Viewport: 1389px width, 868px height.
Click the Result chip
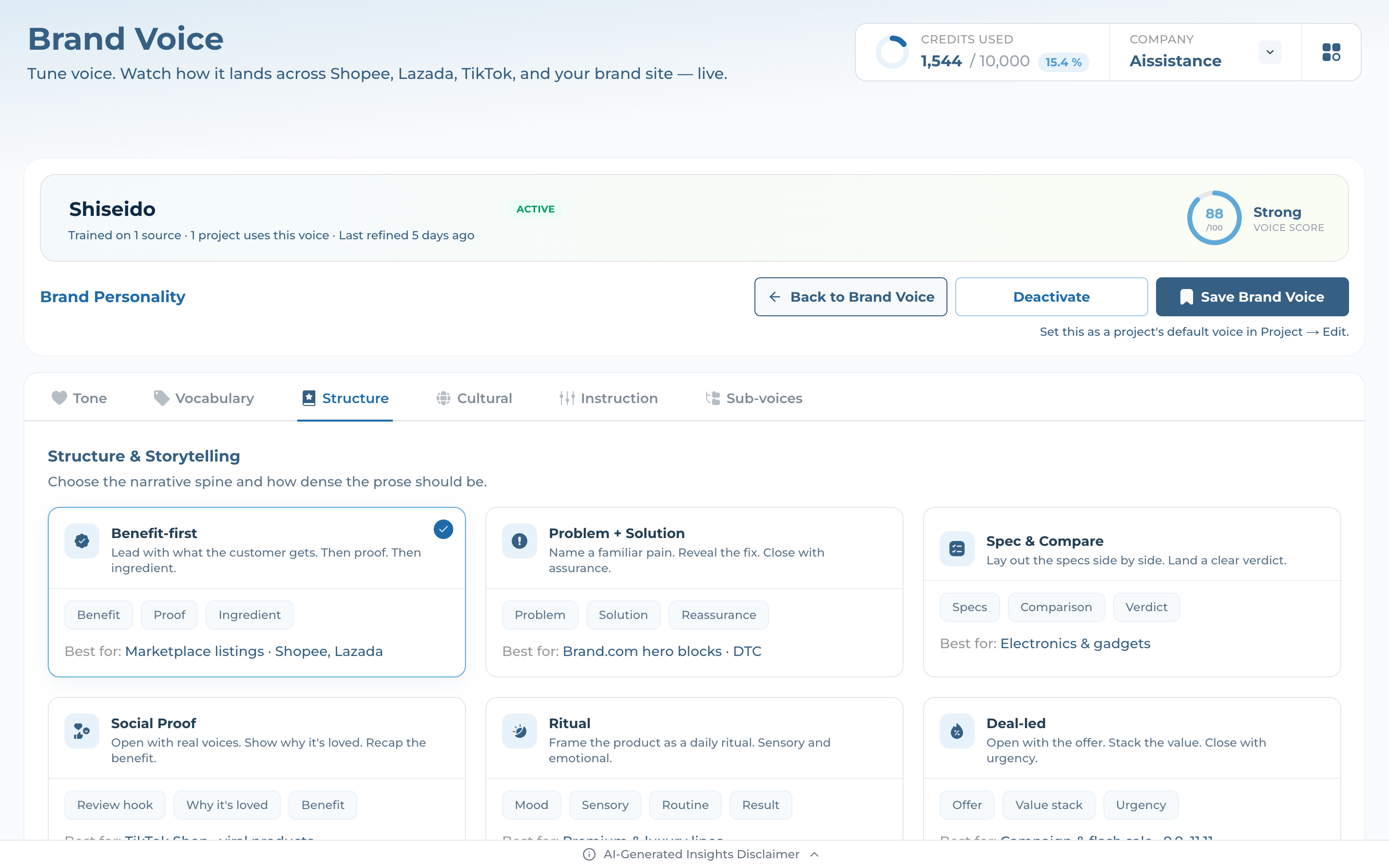coord(760,805)
